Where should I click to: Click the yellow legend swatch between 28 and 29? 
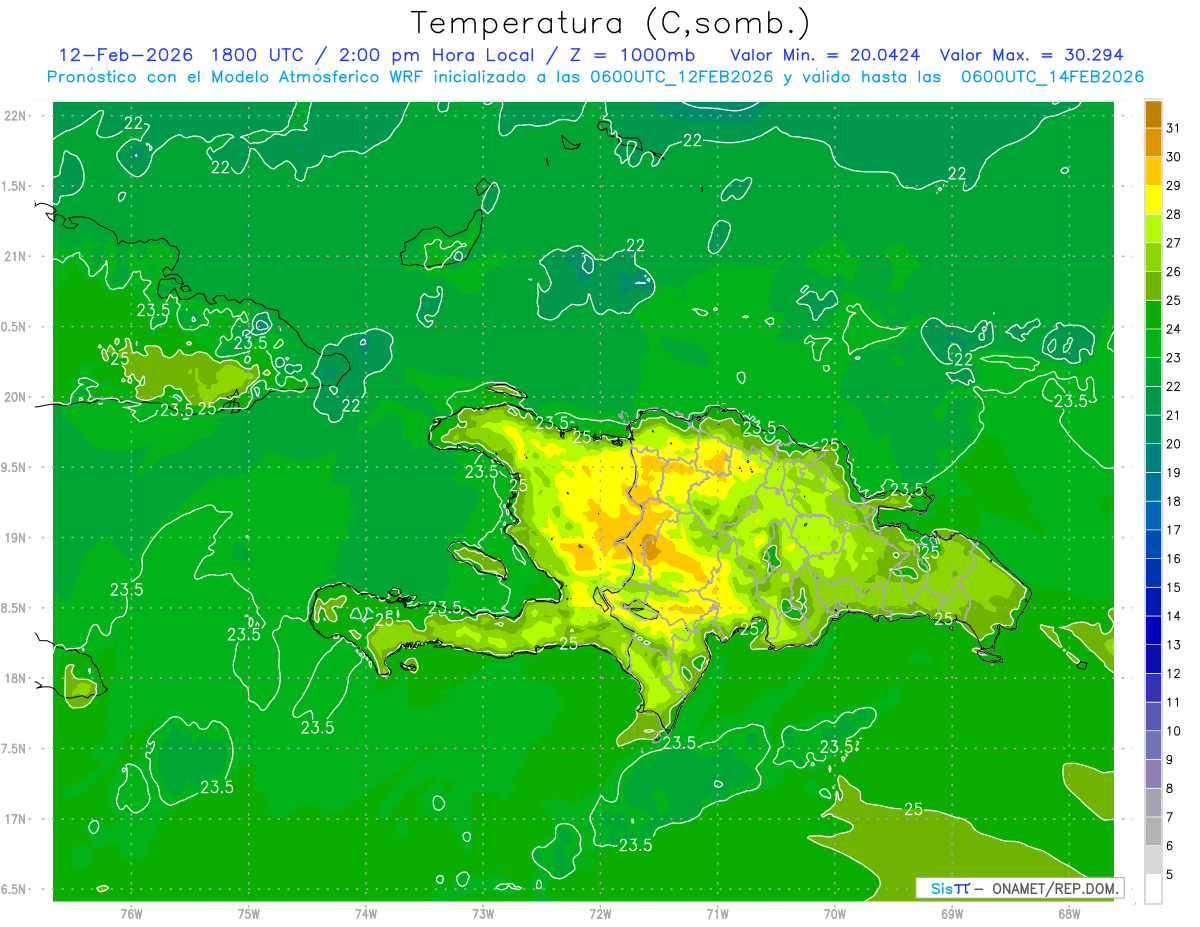[1153, 200]
